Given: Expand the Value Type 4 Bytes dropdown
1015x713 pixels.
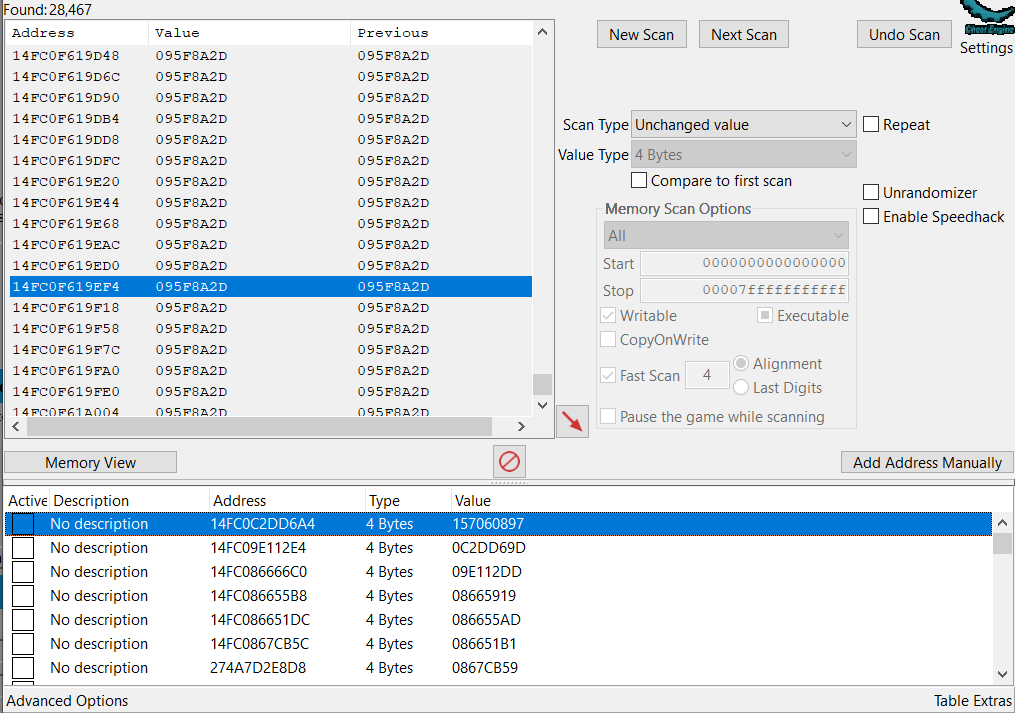Looking at the screenshot, I should [744, 155].
